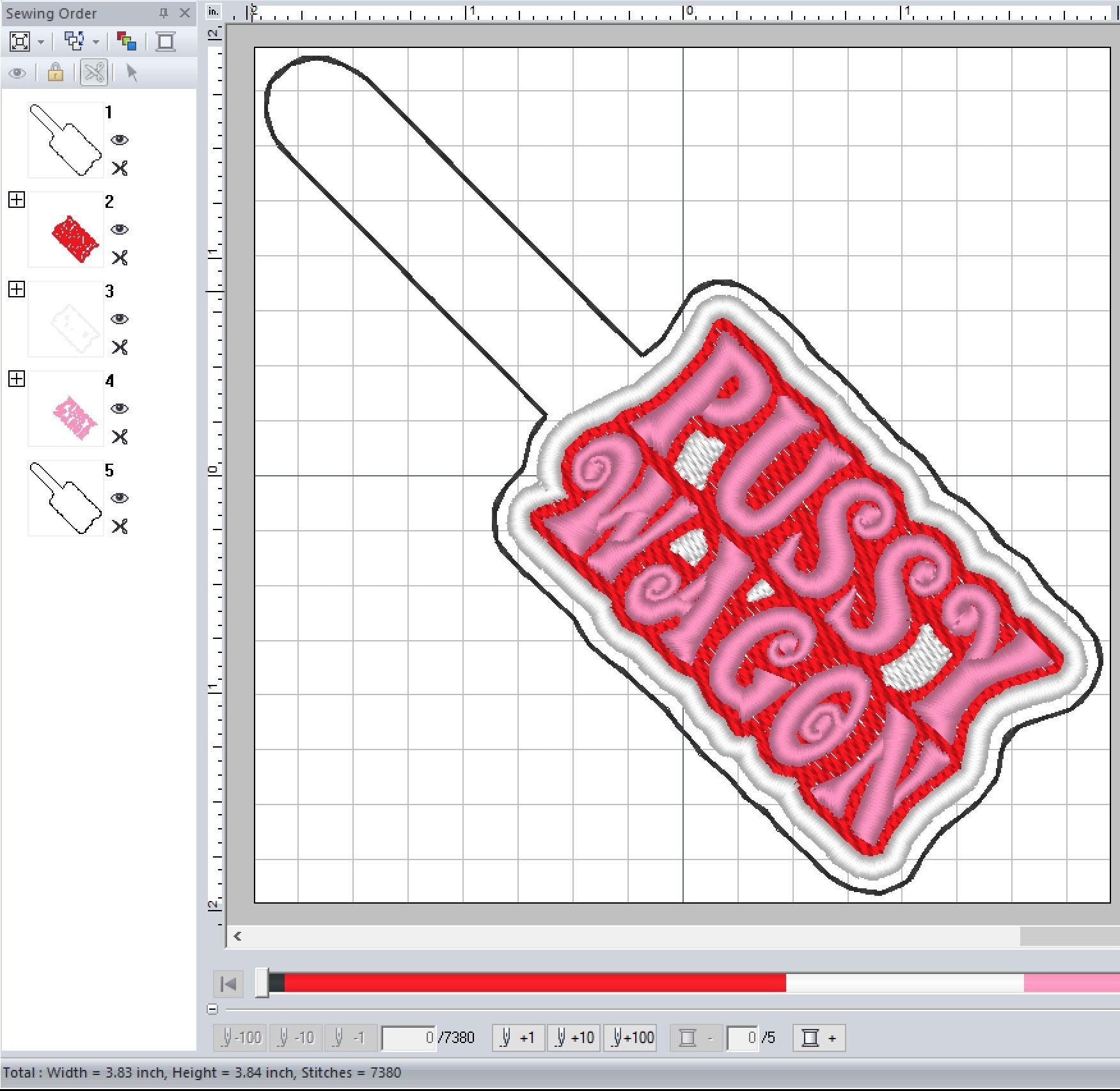Jump to next thread color spool

click(819, 1038)
